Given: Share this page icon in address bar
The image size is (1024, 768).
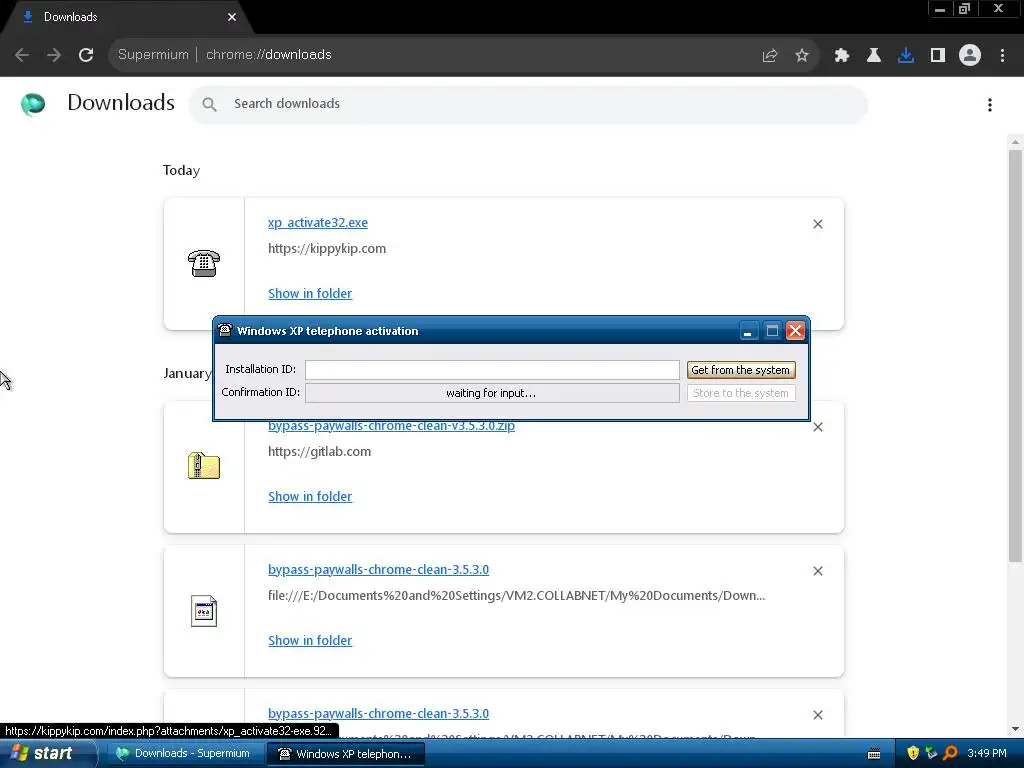Looking at the screenshot, I should (x=770, y=56).
